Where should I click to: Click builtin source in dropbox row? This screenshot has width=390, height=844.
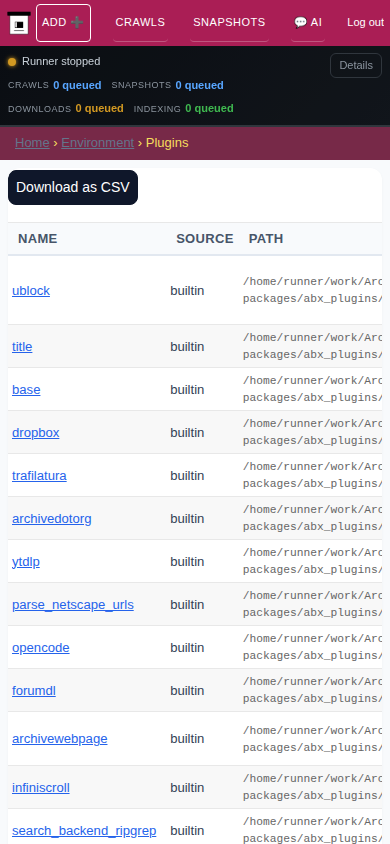pyautogui.click(x=187, y=433)
